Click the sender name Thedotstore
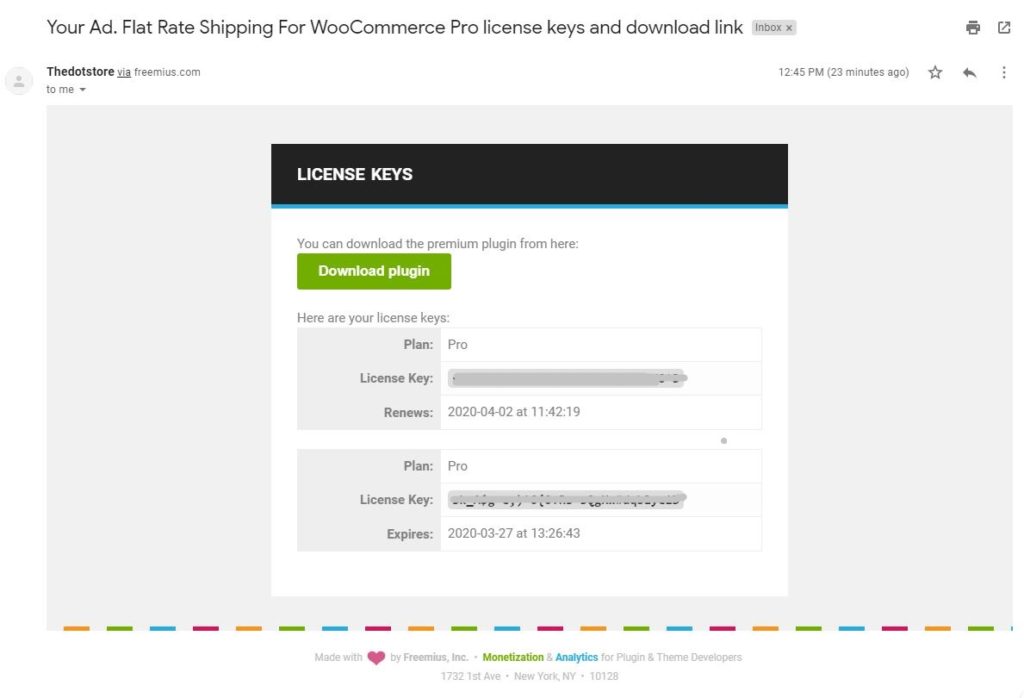The height and width of the screenshot is (698, 1024). point(80,72)
